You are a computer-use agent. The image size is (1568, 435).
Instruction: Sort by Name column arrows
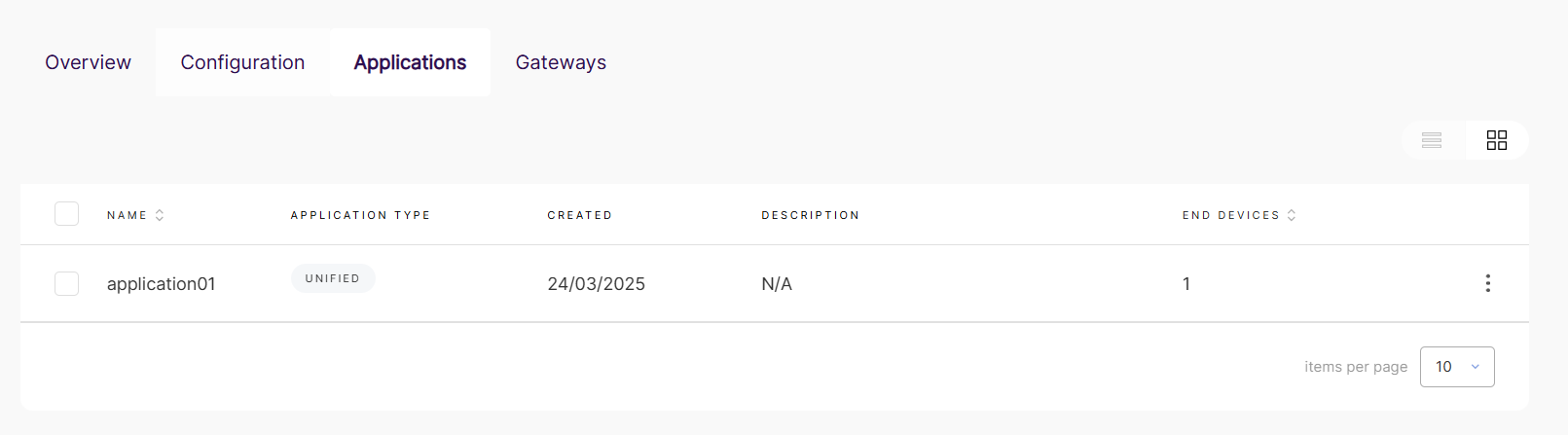coord(160,215)
